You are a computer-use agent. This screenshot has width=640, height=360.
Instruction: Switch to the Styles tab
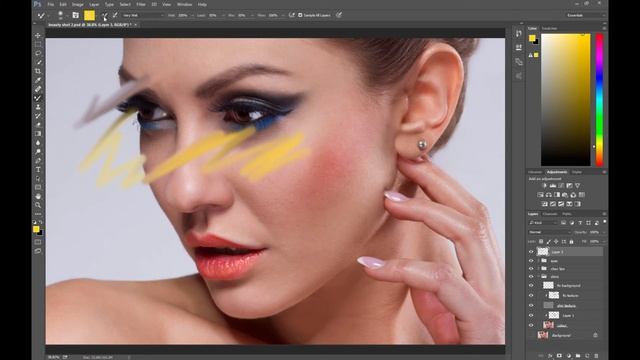click(577, 172)
